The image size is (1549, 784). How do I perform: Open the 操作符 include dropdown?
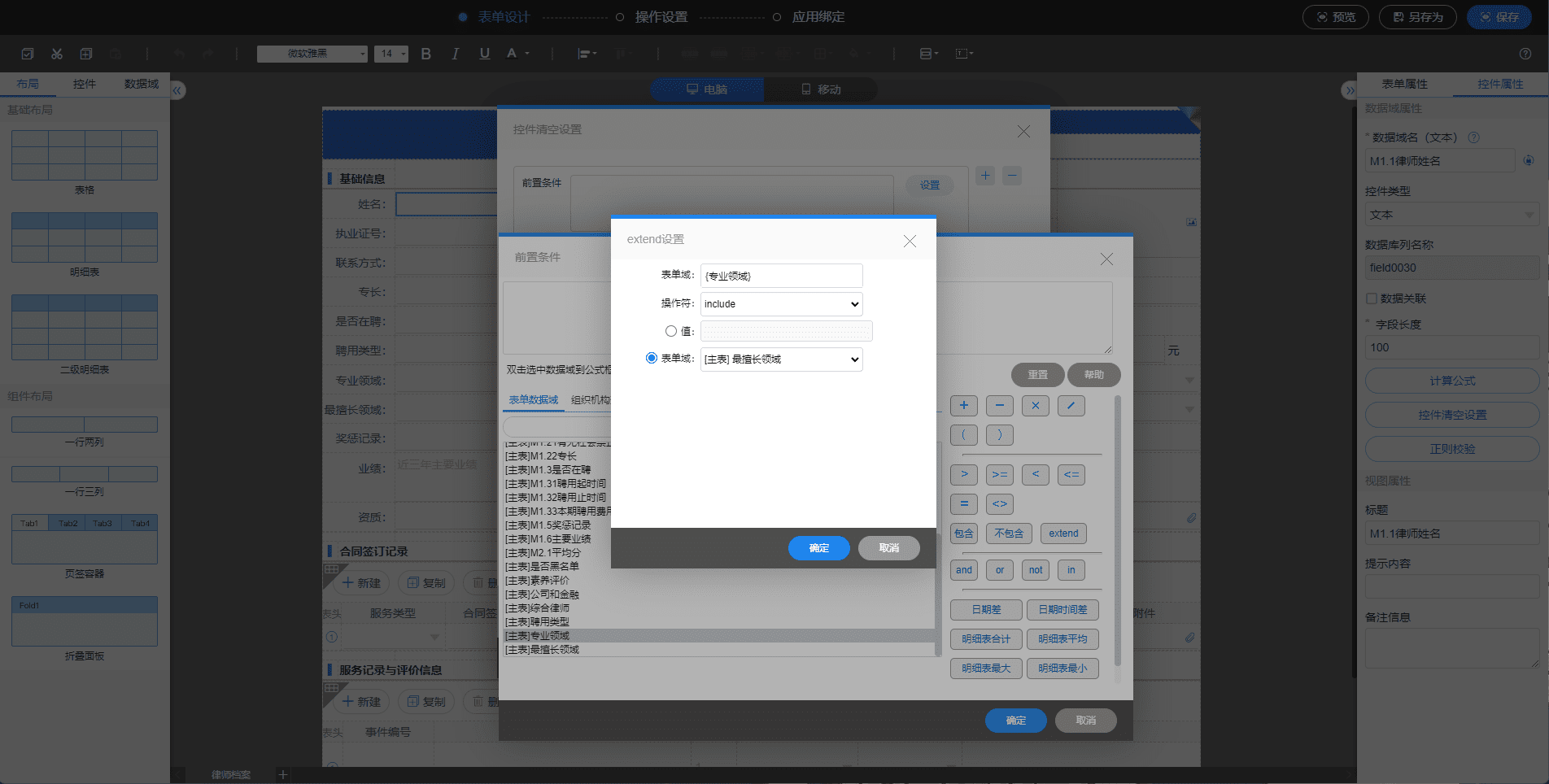click(x=782, y=304)
